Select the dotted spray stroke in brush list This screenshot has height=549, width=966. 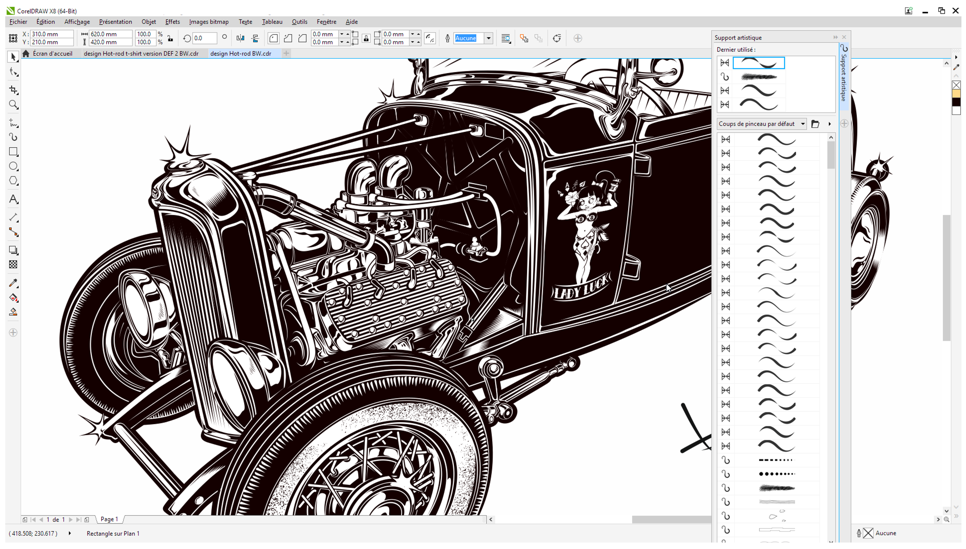776,474
